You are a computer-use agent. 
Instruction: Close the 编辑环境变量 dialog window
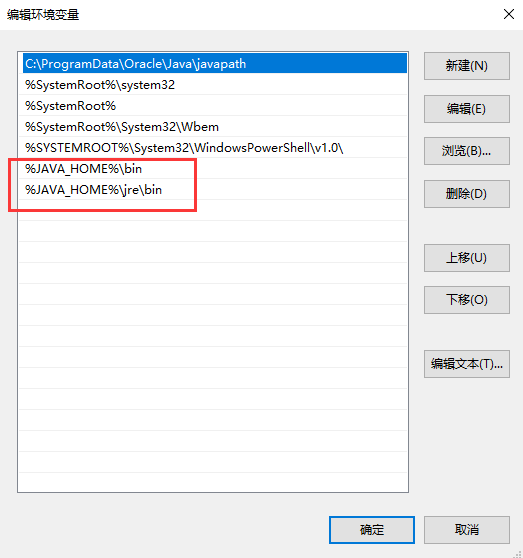point(509,14)
